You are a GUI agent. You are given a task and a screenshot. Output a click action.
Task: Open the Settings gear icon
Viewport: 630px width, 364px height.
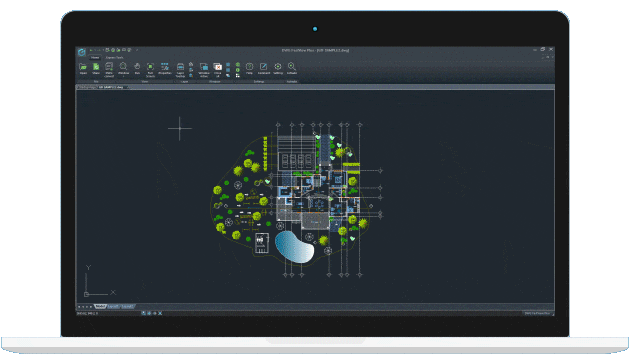(278, 68)
